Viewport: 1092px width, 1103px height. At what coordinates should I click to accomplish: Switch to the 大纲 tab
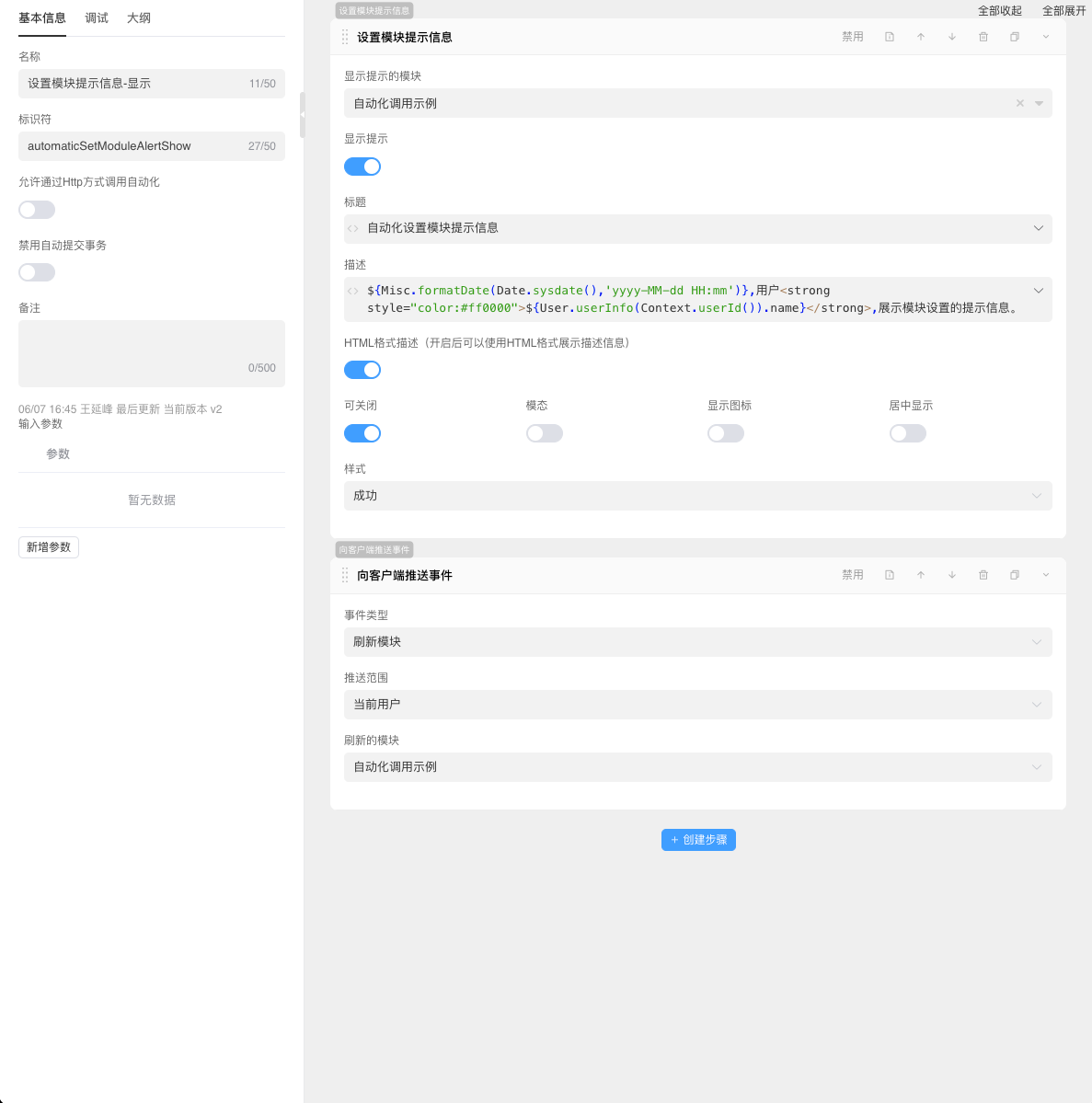(139, 18)
